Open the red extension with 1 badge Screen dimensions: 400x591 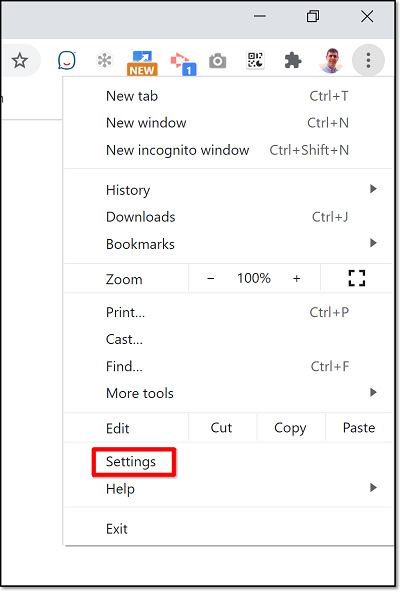183,63
